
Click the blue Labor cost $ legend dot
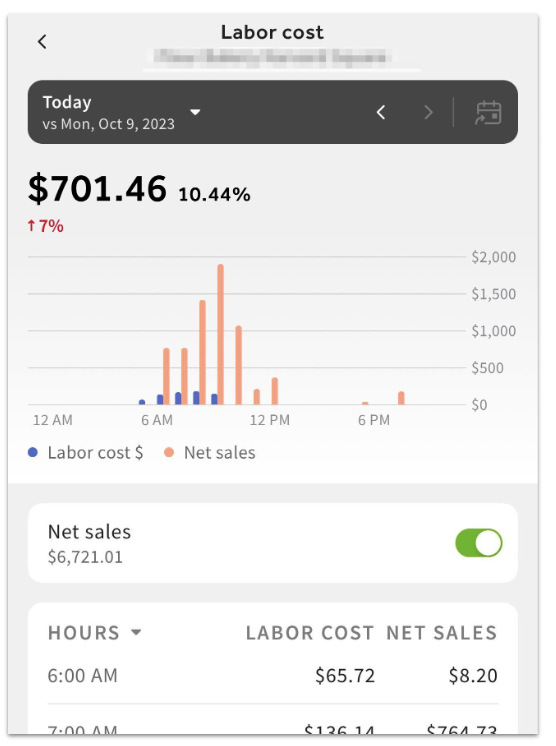[33, 452]
